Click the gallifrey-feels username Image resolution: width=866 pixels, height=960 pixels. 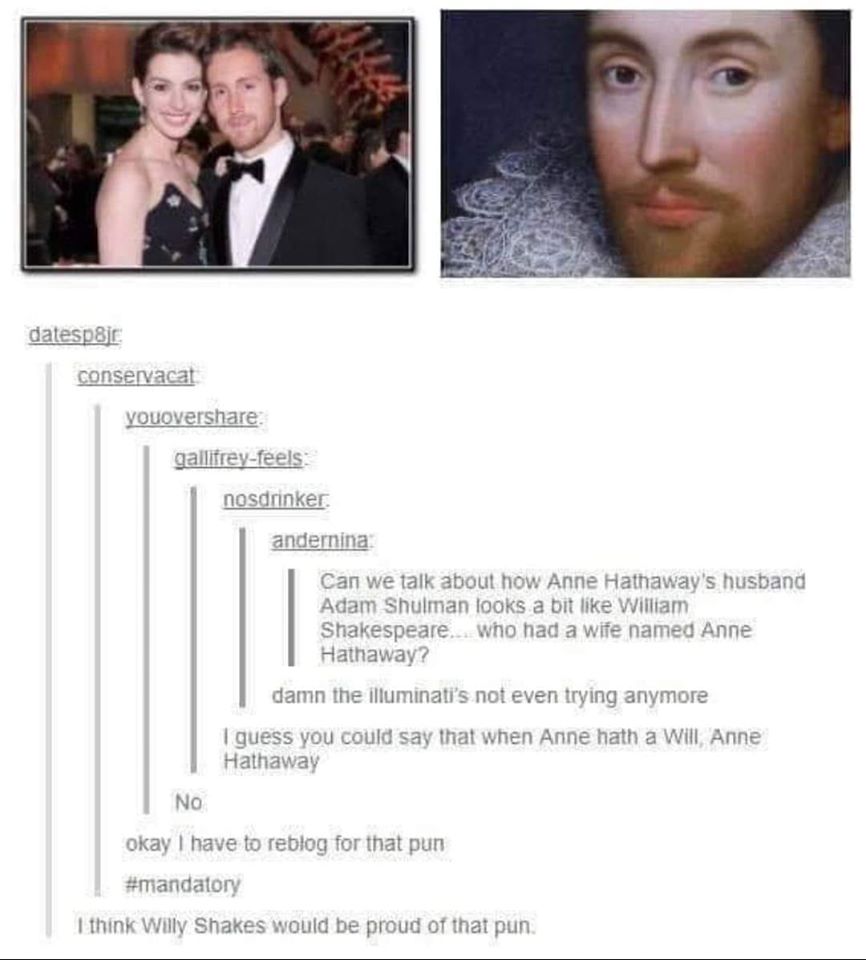(239, 458)
